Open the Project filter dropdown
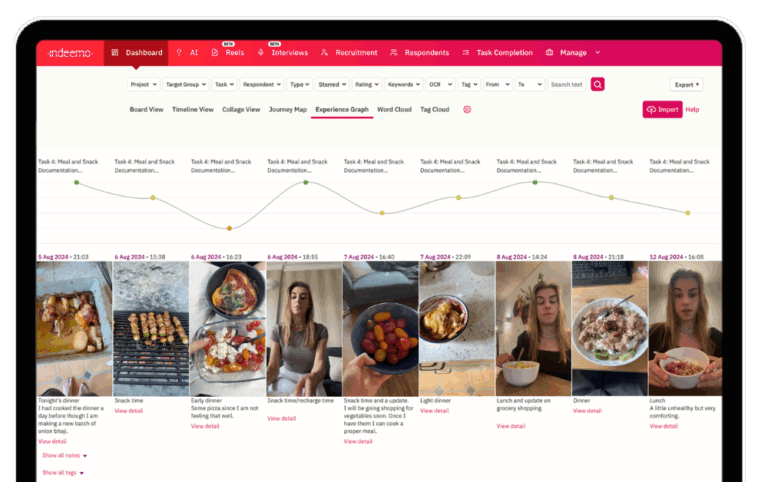This screenshot has width=768, height=482. (144, 85)
